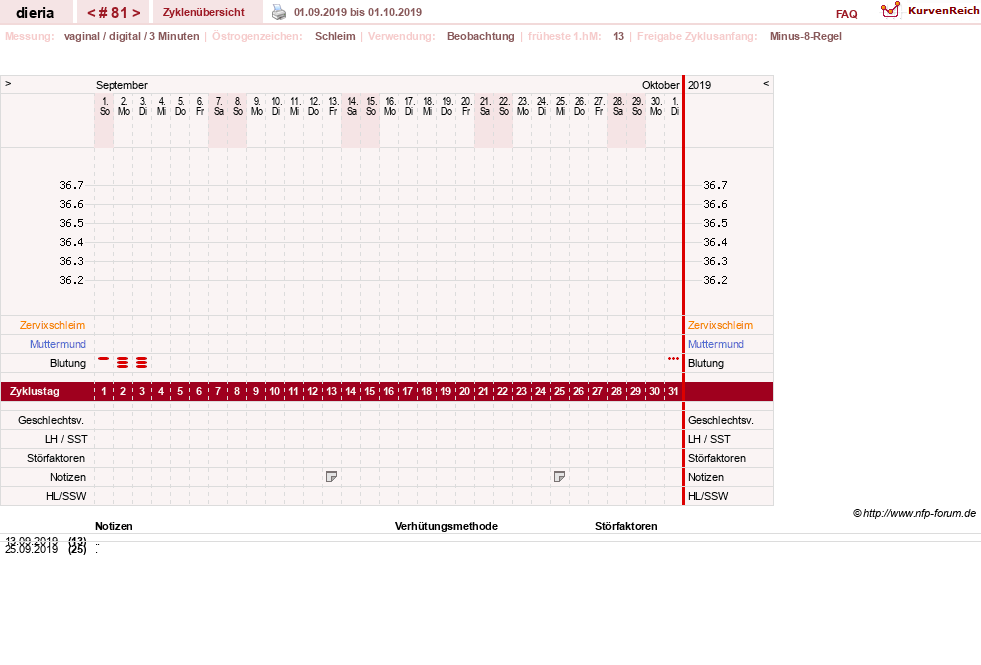This screenshot has width=981, height=665.
Task: Click spotting dots on 1 October
Action: click(x=673, y=358)
